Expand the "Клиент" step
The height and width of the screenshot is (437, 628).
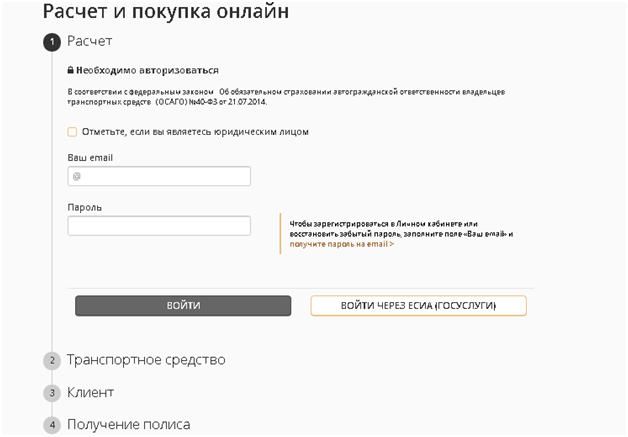point(91,393)
